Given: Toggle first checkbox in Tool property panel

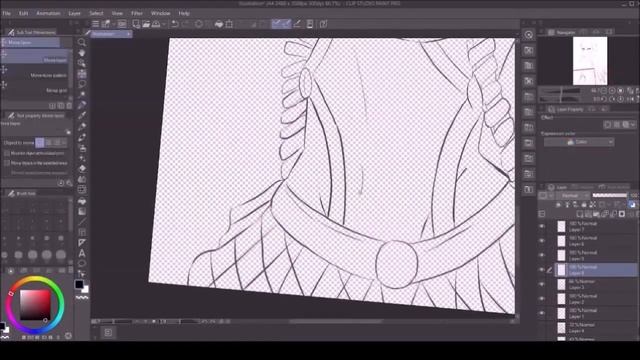Looking at the screenshot, I should tap(7, 153).
